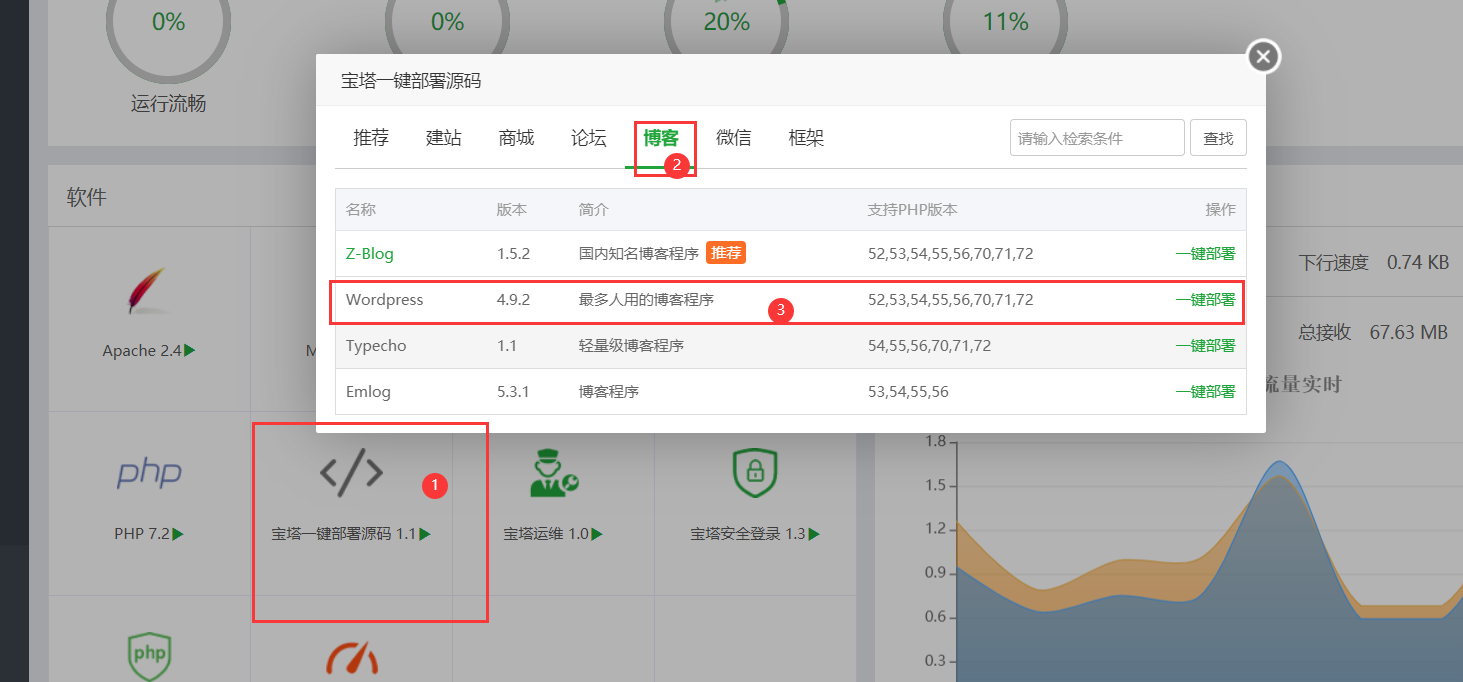Click the 运行流畅 status label

pos(168,104)
